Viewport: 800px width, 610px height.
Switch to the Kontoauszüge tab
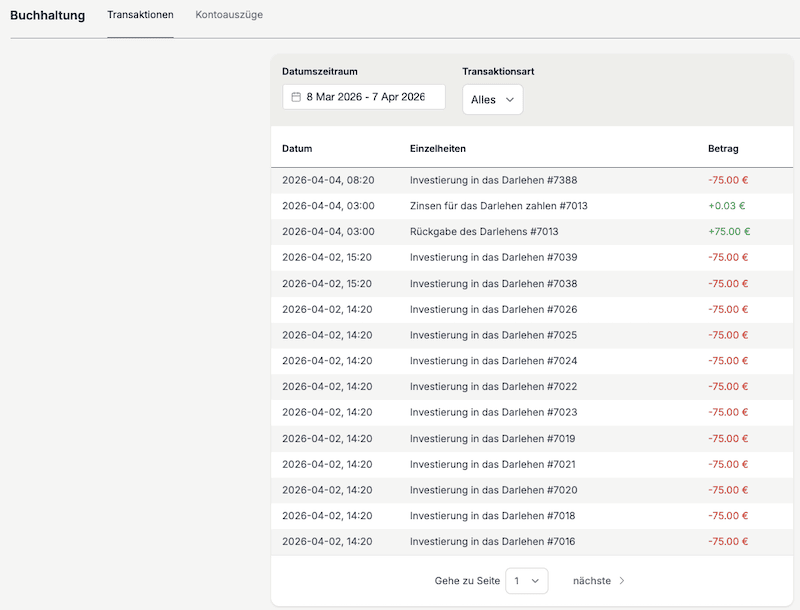pos(229,15)
